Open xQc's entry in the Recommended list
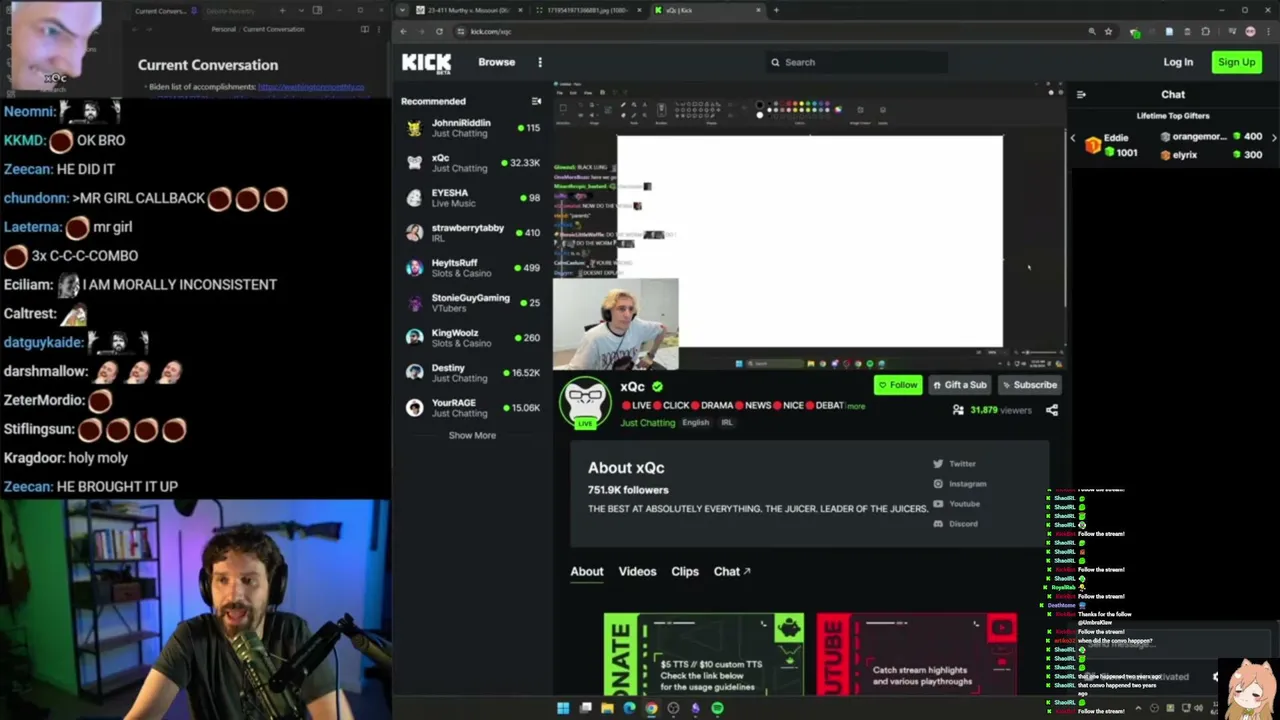The image size is (1280, 720). (x=472, y=163)
